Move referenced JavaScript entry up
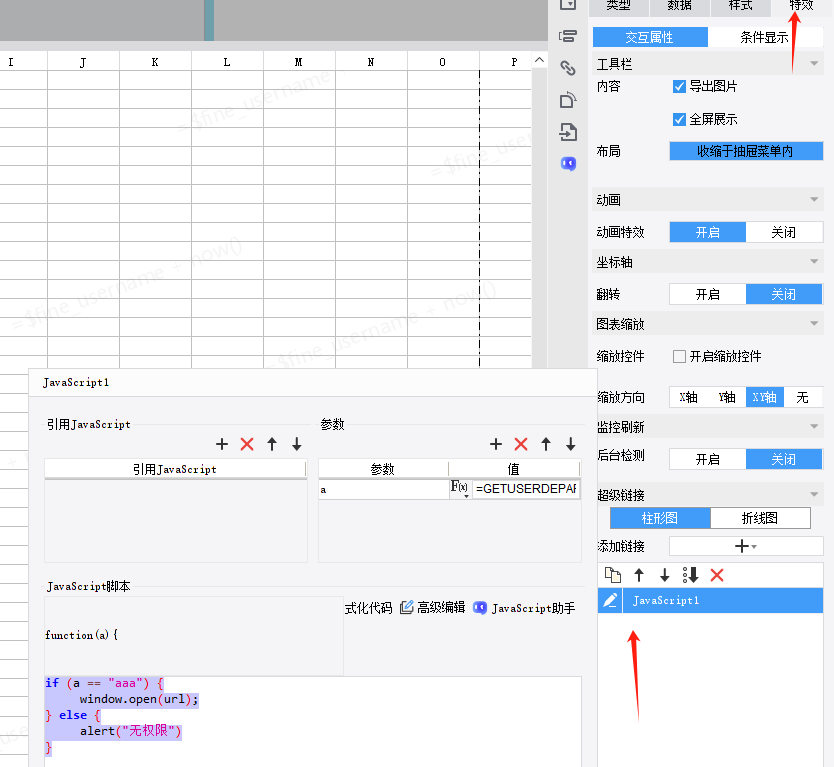Image resolution: width=834 pixels, height=767 pixels. coord(272,444)
